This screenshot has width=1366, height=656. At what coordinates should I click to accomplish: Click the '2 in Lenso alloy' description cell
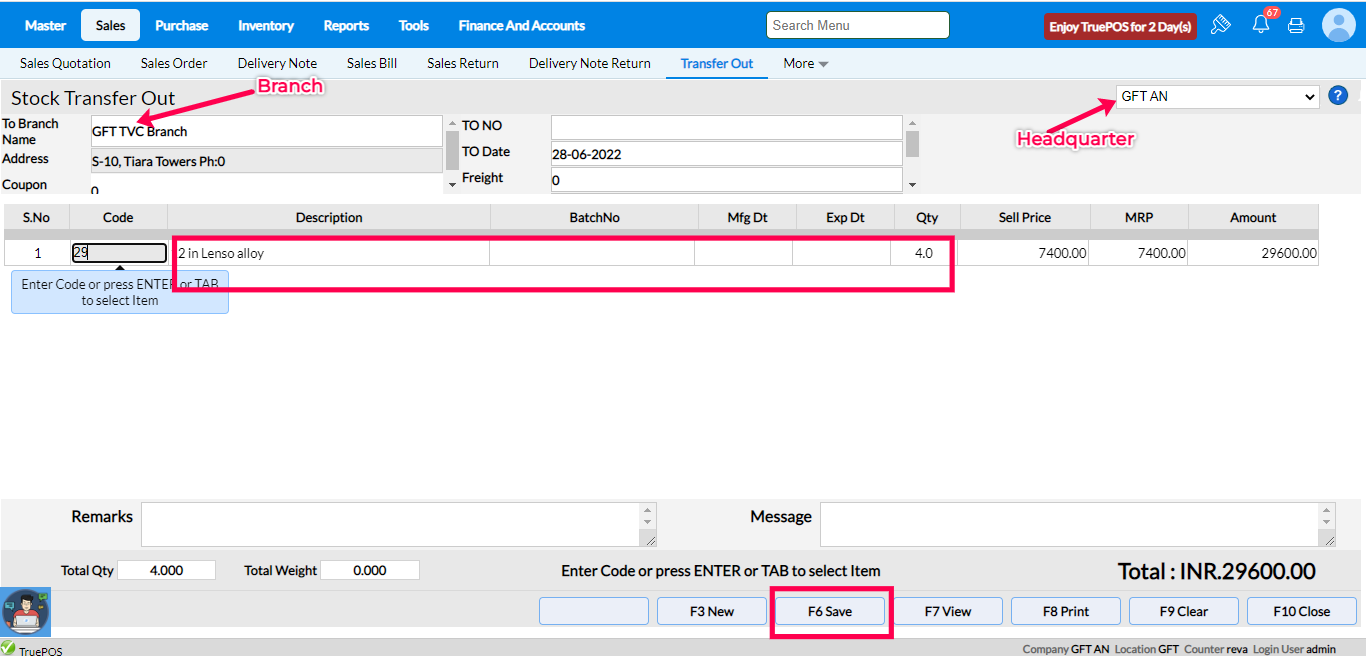[x=329, y=253]
